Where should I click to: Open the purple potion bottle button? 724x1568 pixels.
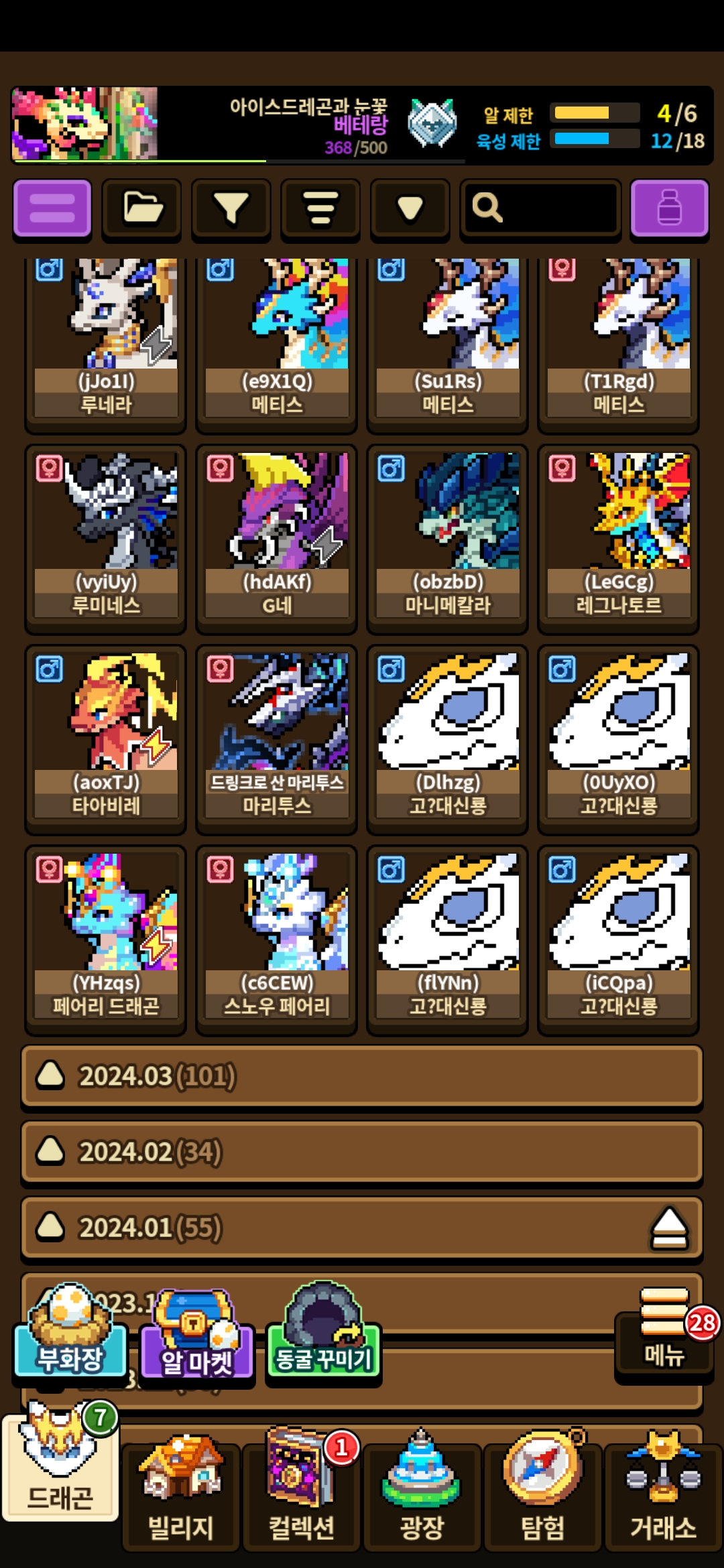pyautogui.click(x=669, y=208)
